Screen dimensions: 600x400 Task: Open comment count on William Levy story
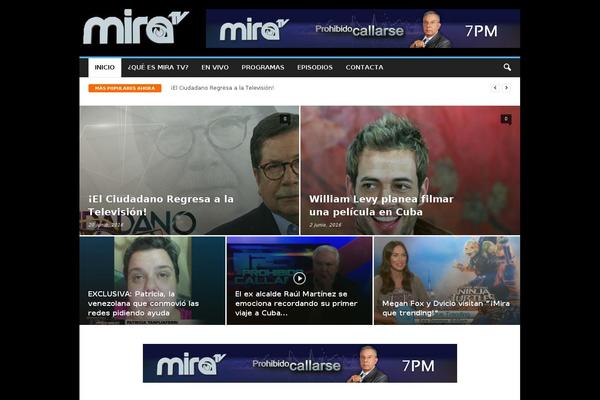[x=506, y=119]
